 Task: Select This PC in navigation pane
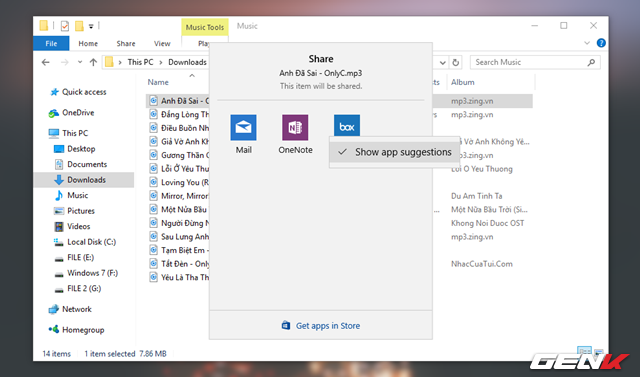(x=68, y=133)
